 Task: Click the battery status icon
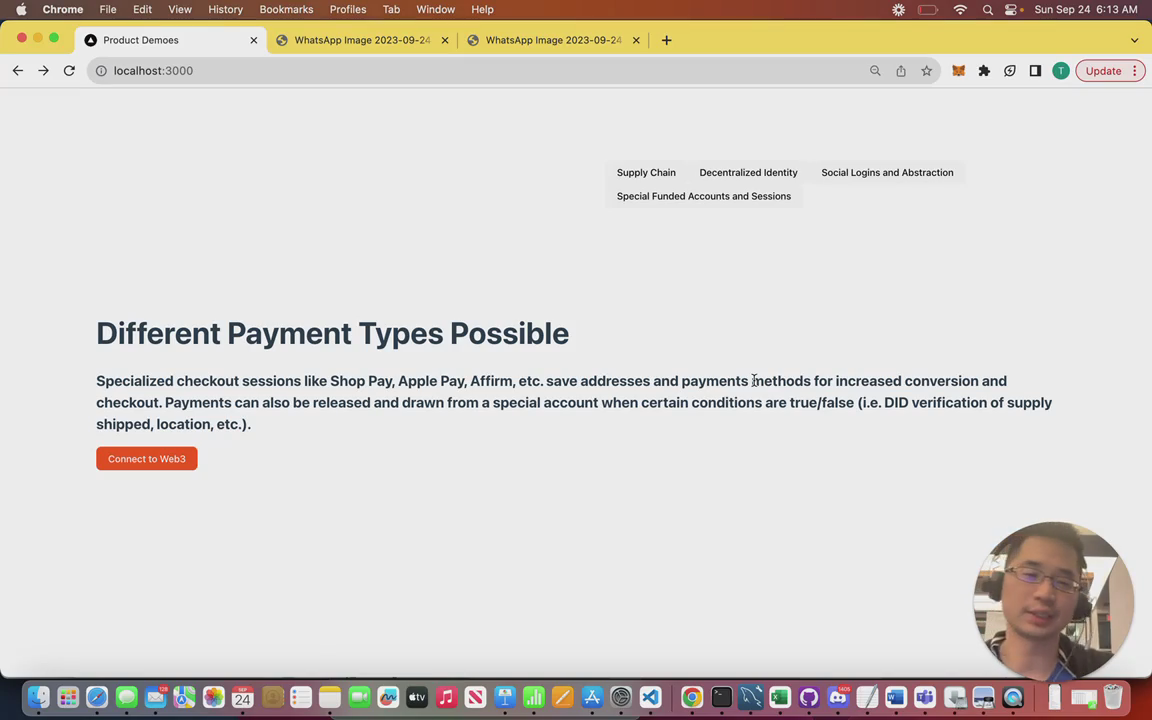pyautogui.click(x=928, y=10)
